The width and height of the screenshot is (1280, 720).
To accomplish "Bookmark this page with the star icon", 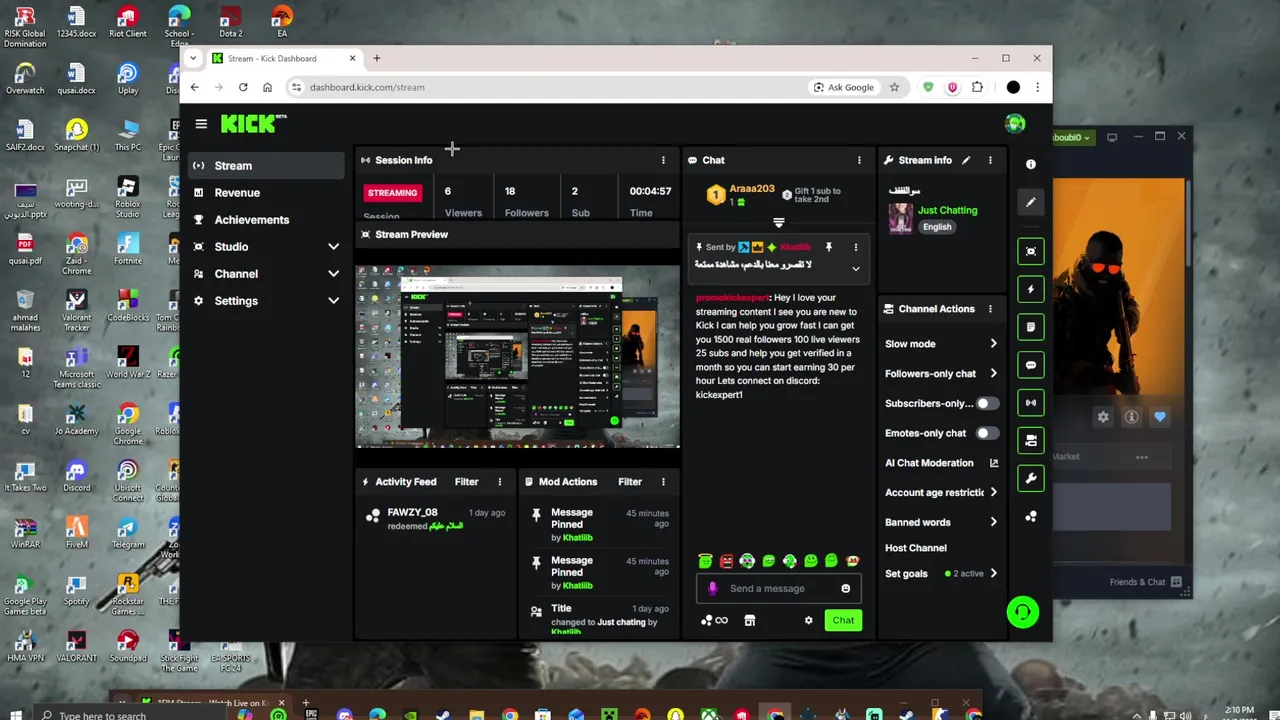I will click(894, 87).
